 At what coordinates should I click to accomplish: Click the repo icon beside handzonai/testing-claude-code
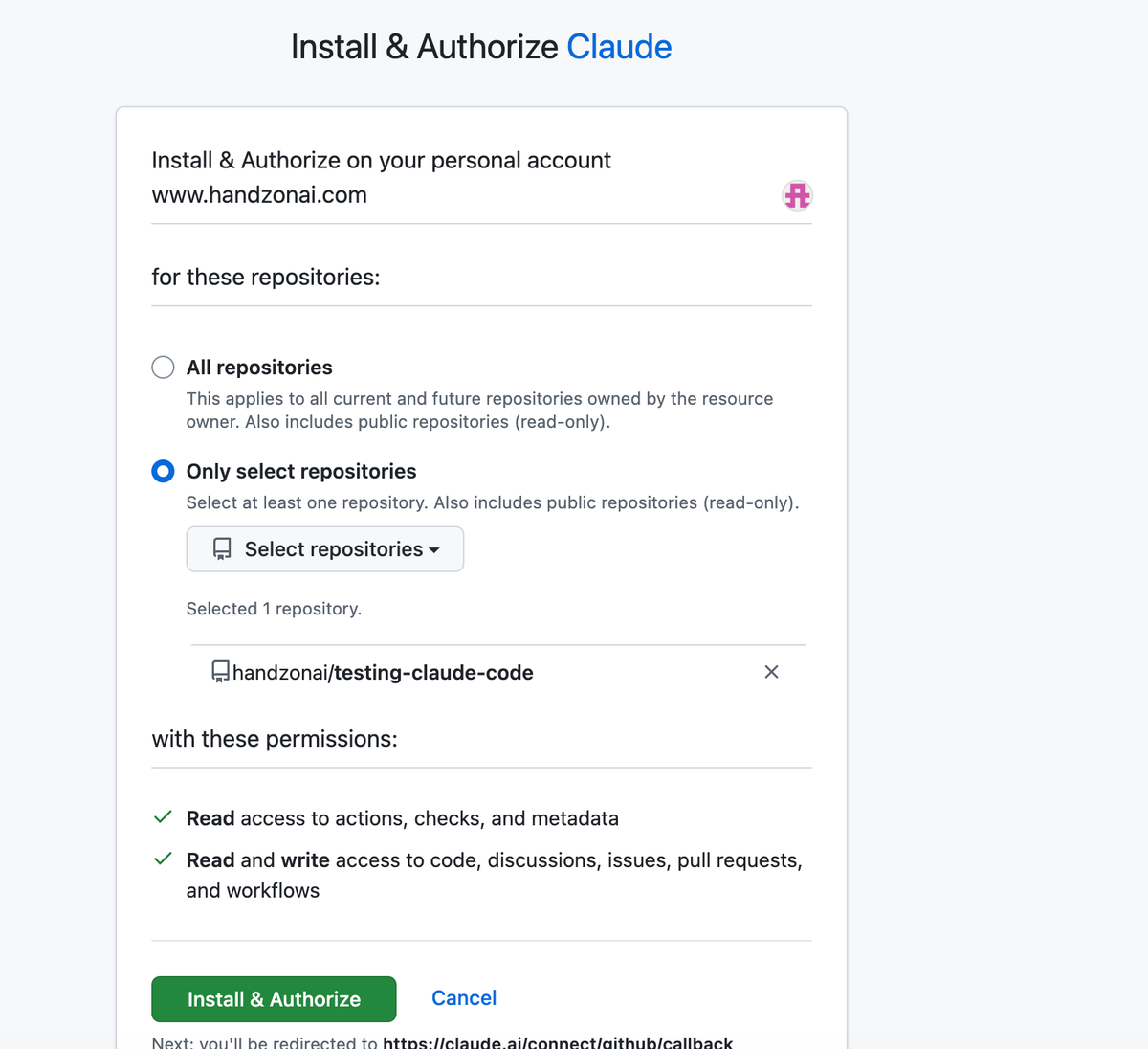click(221, 671)
